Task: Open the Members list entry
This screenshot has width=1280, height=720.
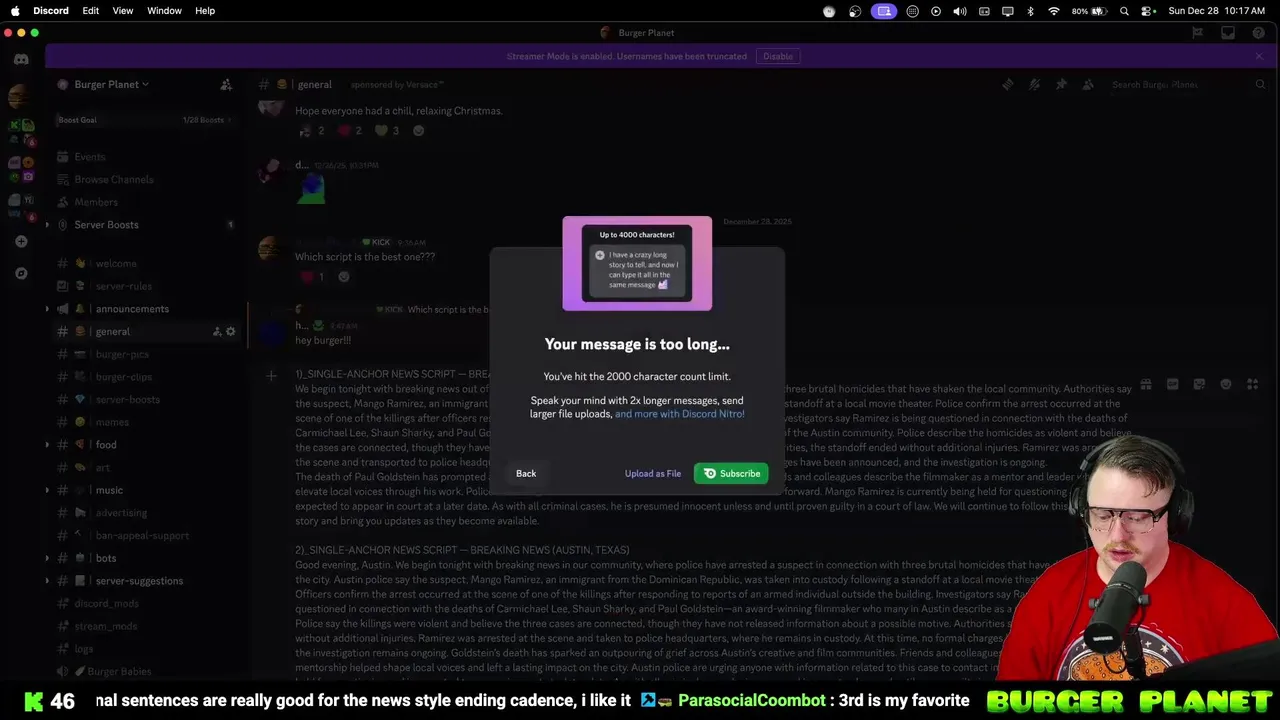Action: (x=145, y=202)
